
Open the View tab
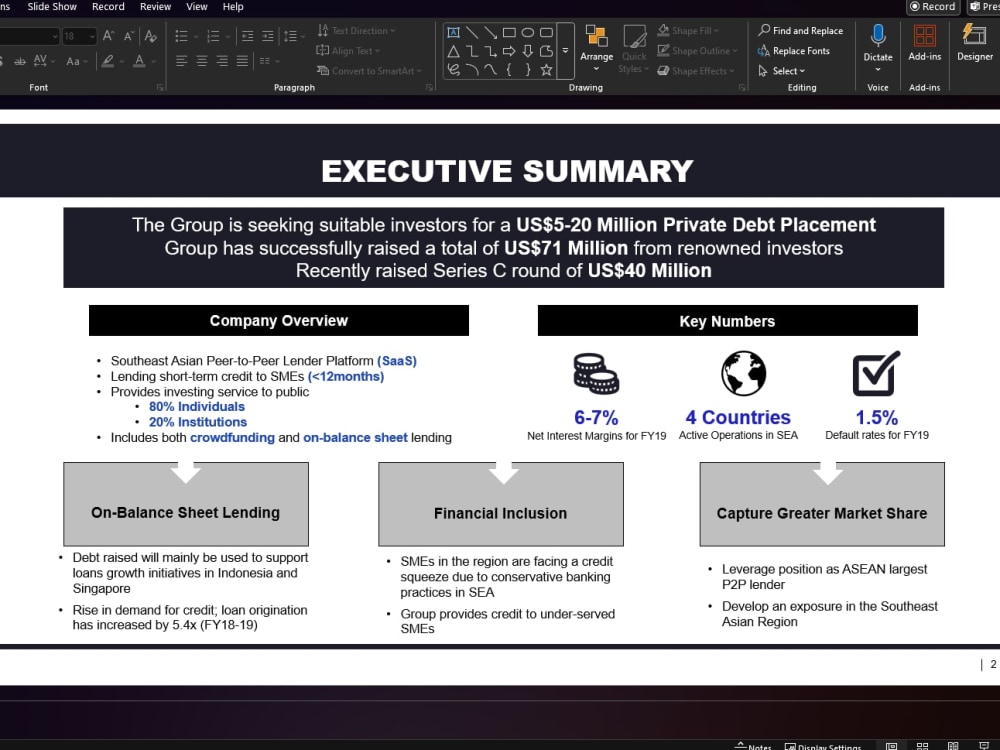pos(196,6)
